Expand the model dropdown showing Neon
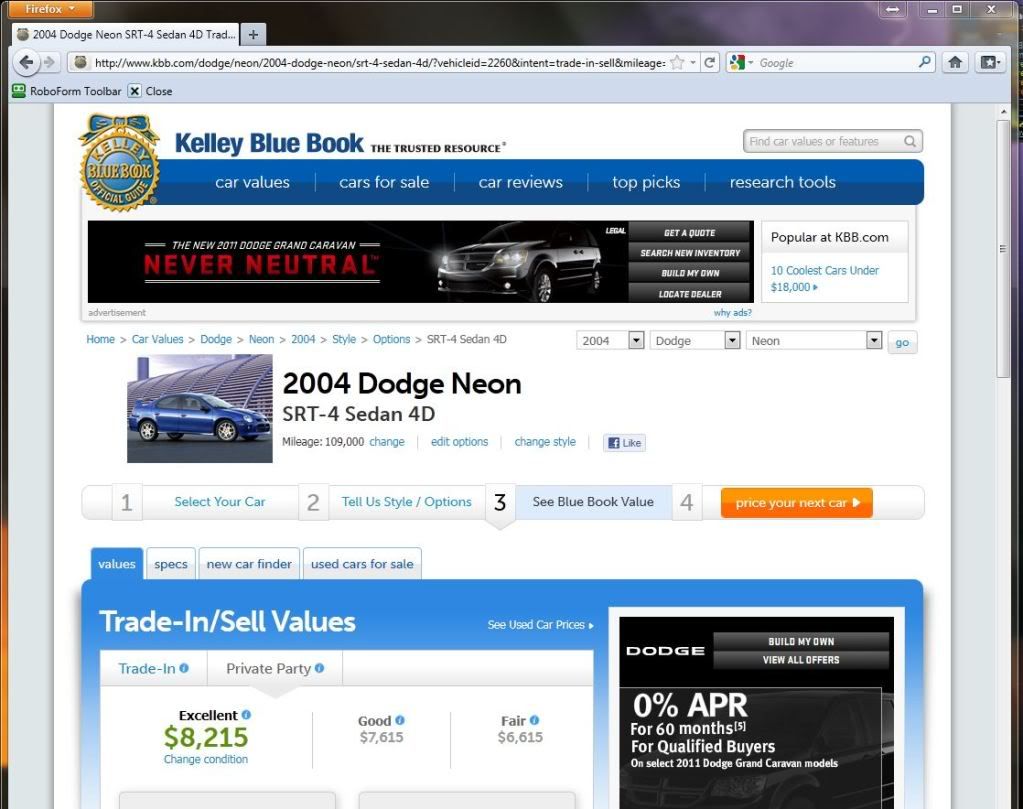 [x=874, y=340]
